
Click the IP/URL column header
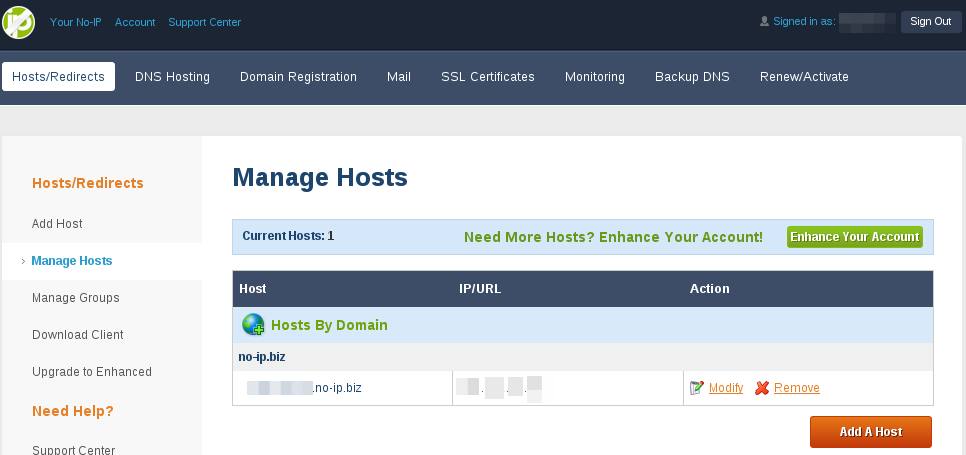[481, 289]
